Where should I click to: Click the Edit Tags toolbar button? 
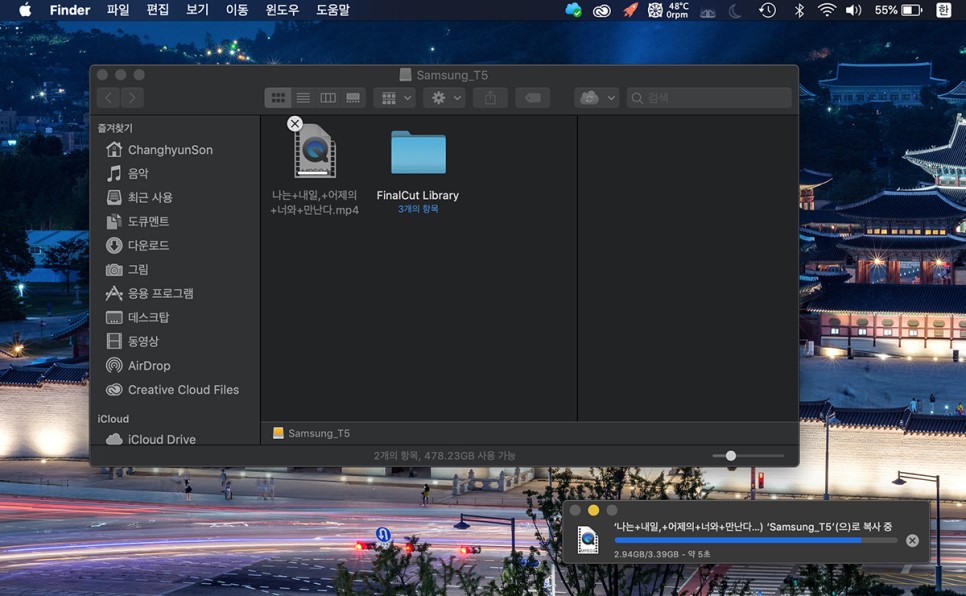pos(533,97)
